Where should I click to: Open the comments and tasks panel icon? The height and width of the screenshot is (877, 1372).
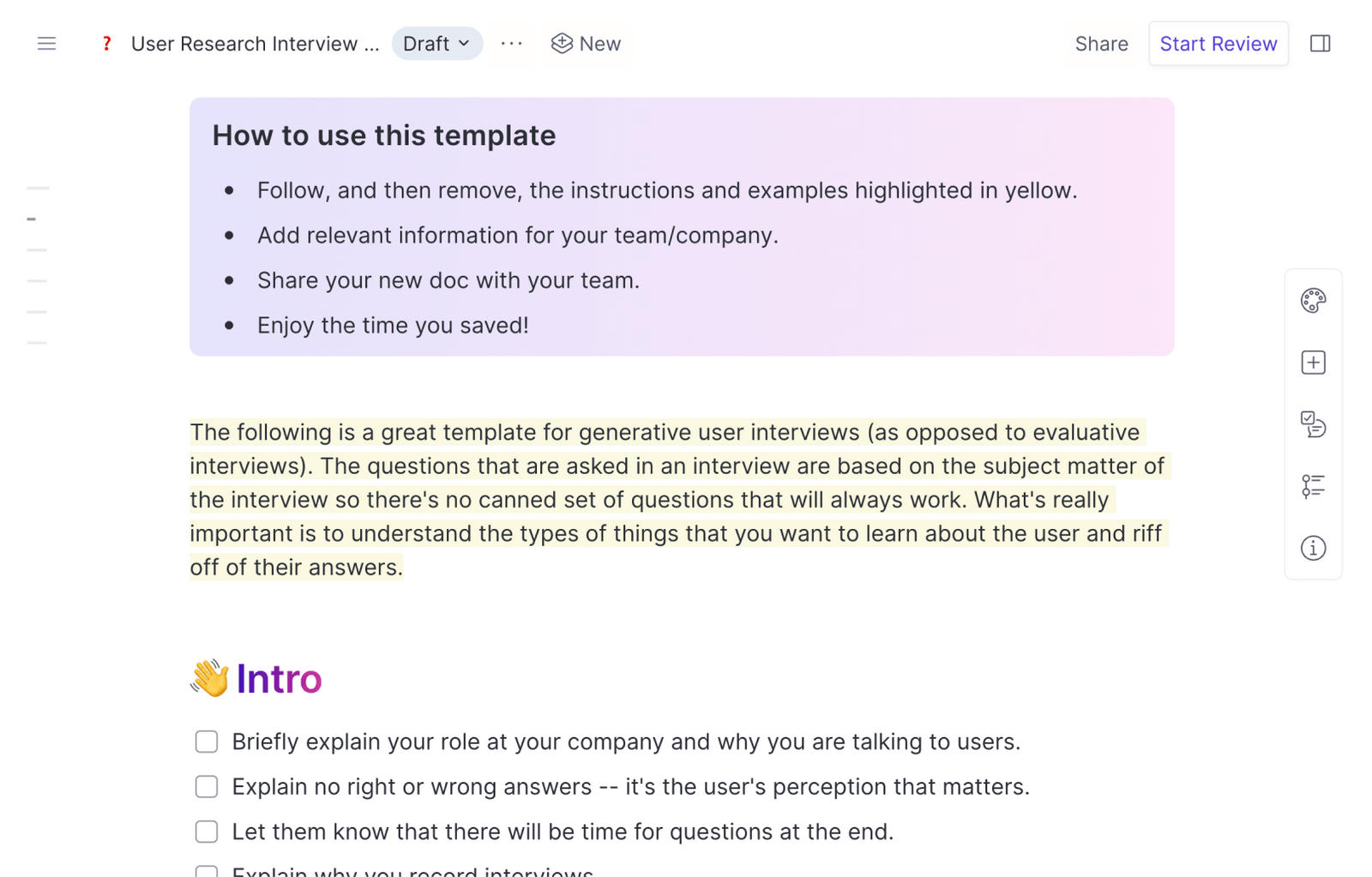pyautogui.click(x=1313, y=424)
